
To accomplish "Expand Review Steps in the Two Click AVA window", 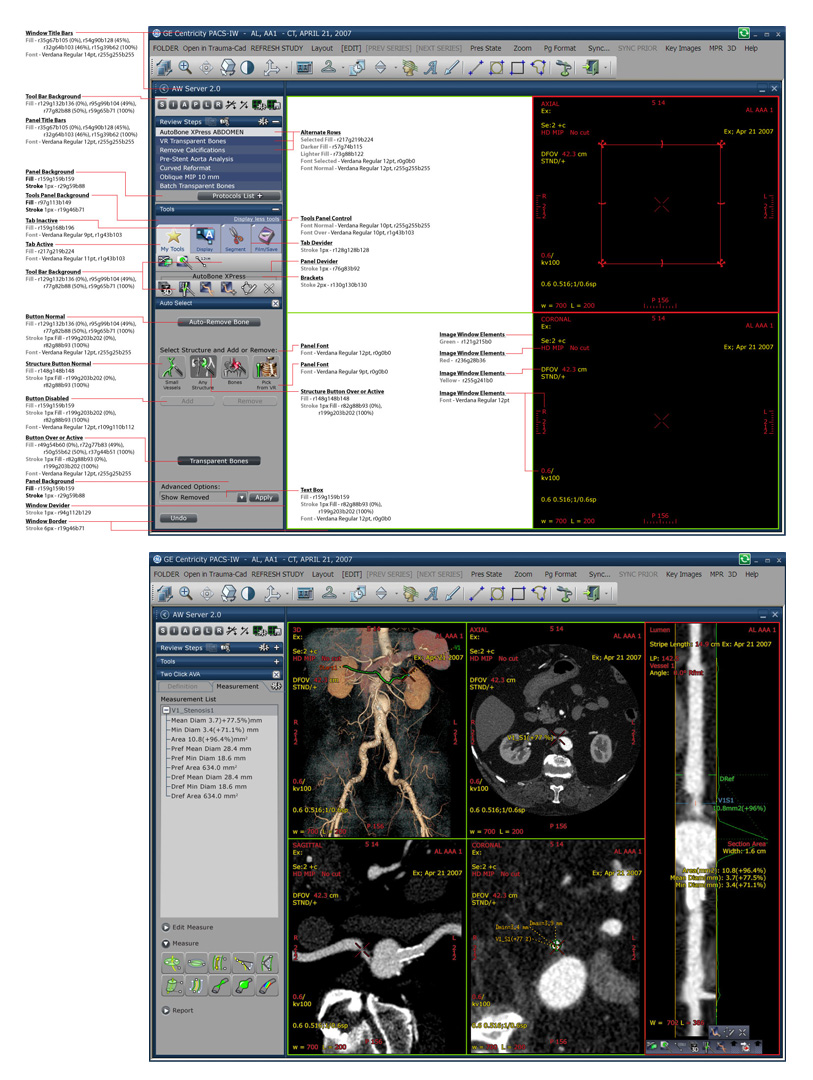I will click(x=276, y=647).
